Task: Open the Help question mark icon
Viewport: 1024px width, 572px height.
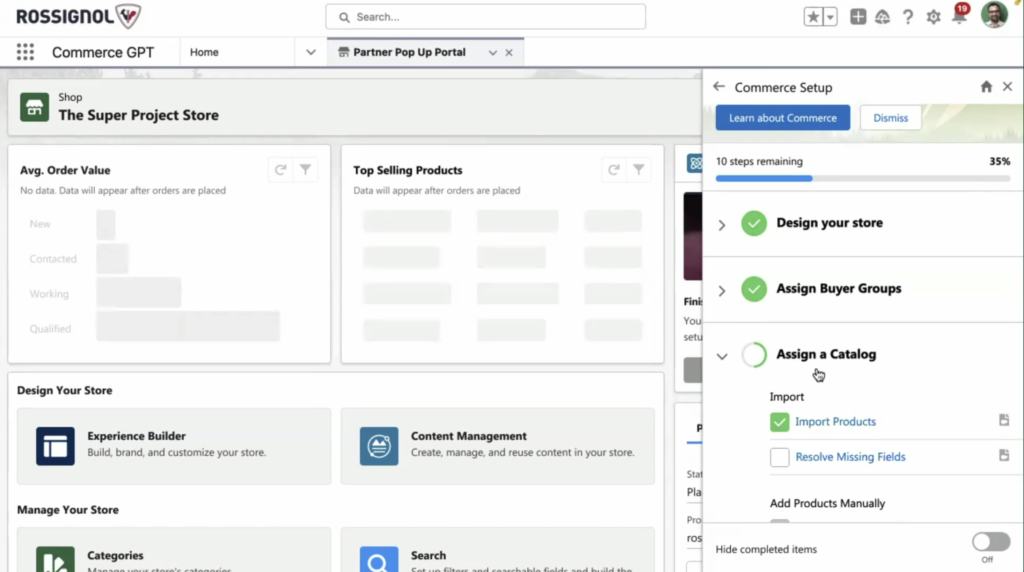Action: [x=908, y=17]
